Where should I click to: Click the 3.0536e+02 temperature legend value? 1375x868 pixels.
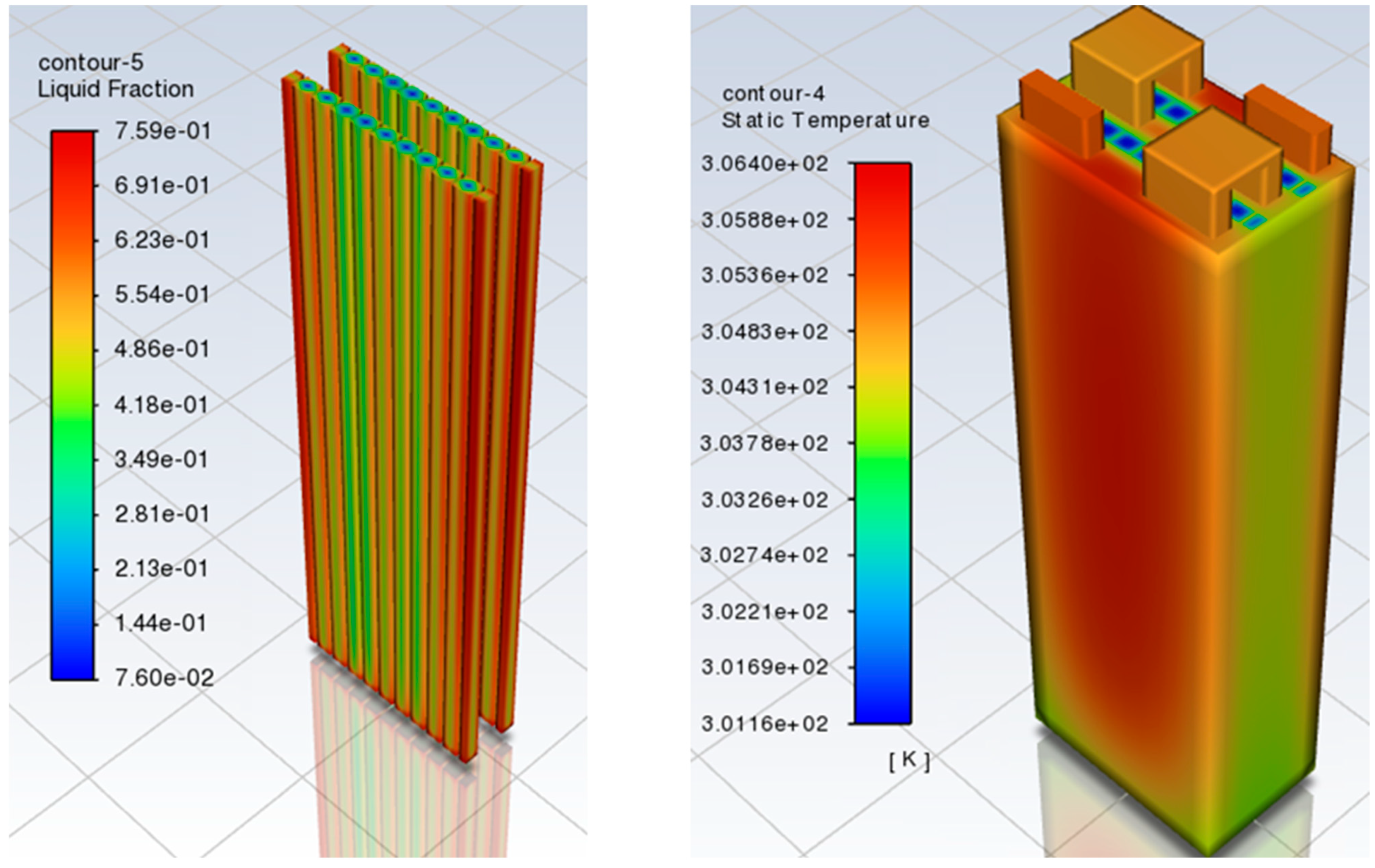764,275
